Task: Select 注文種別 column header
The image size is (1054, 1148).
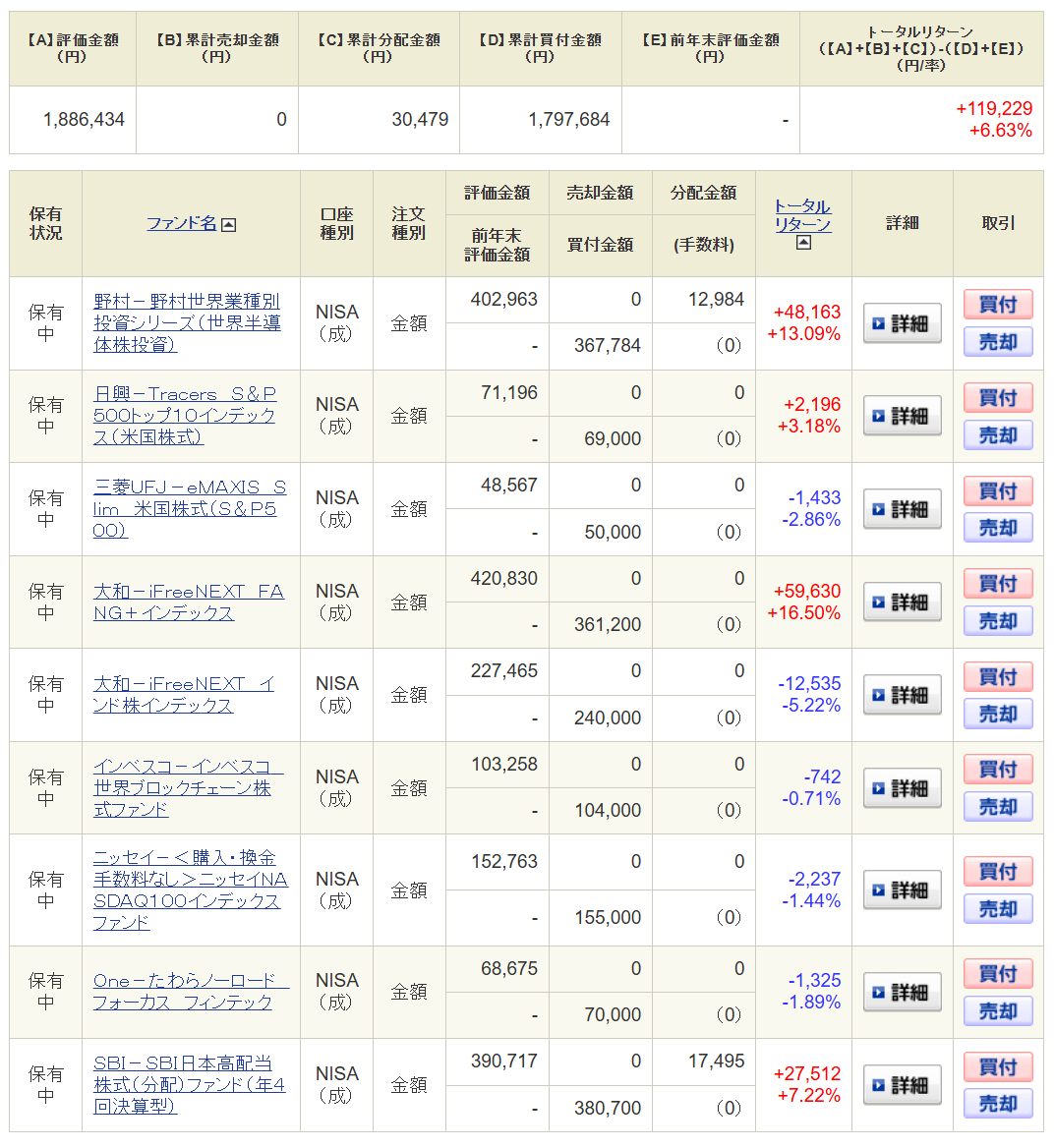Action: click(x=409, y=223)
